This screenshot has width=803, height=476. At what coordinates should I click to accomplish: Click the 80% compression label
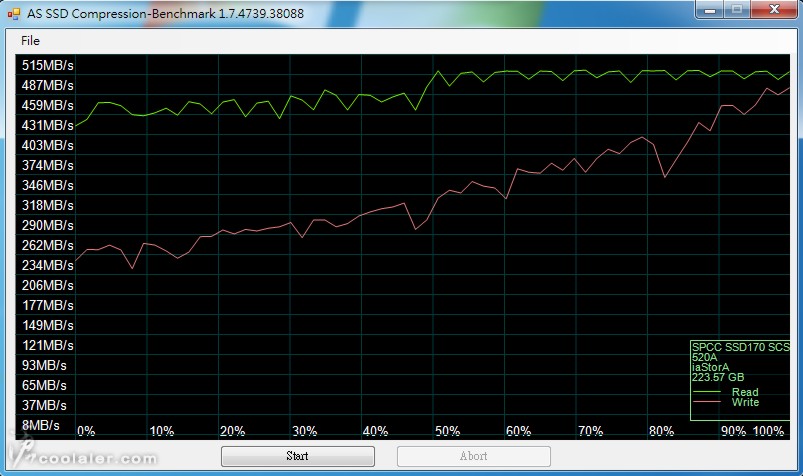tap(661, 431)
